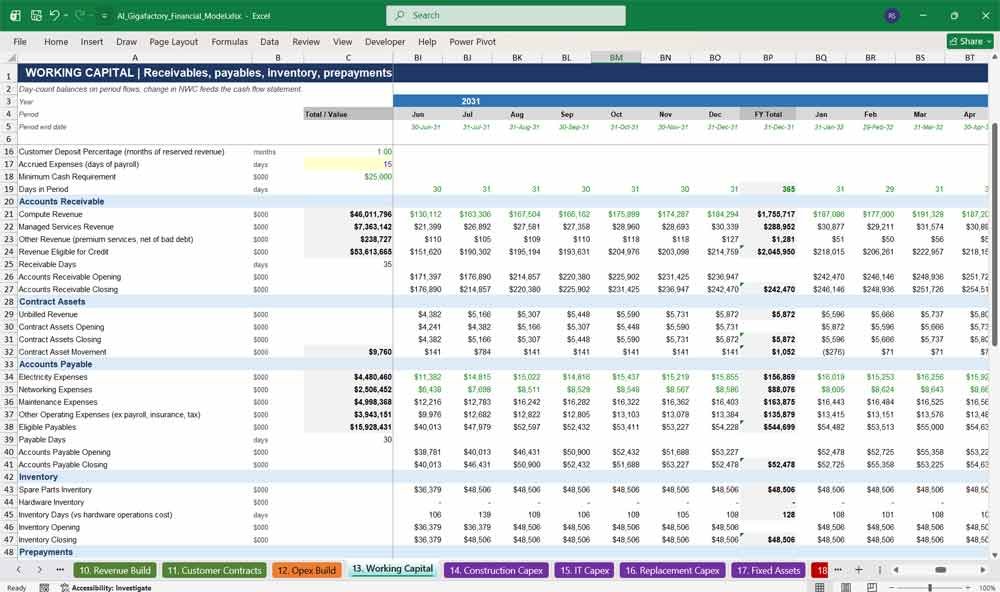This screenshot has width=1000, height=592.
Task: Select the 'Payable Days' value 30
Action: (x=348, y=440)
